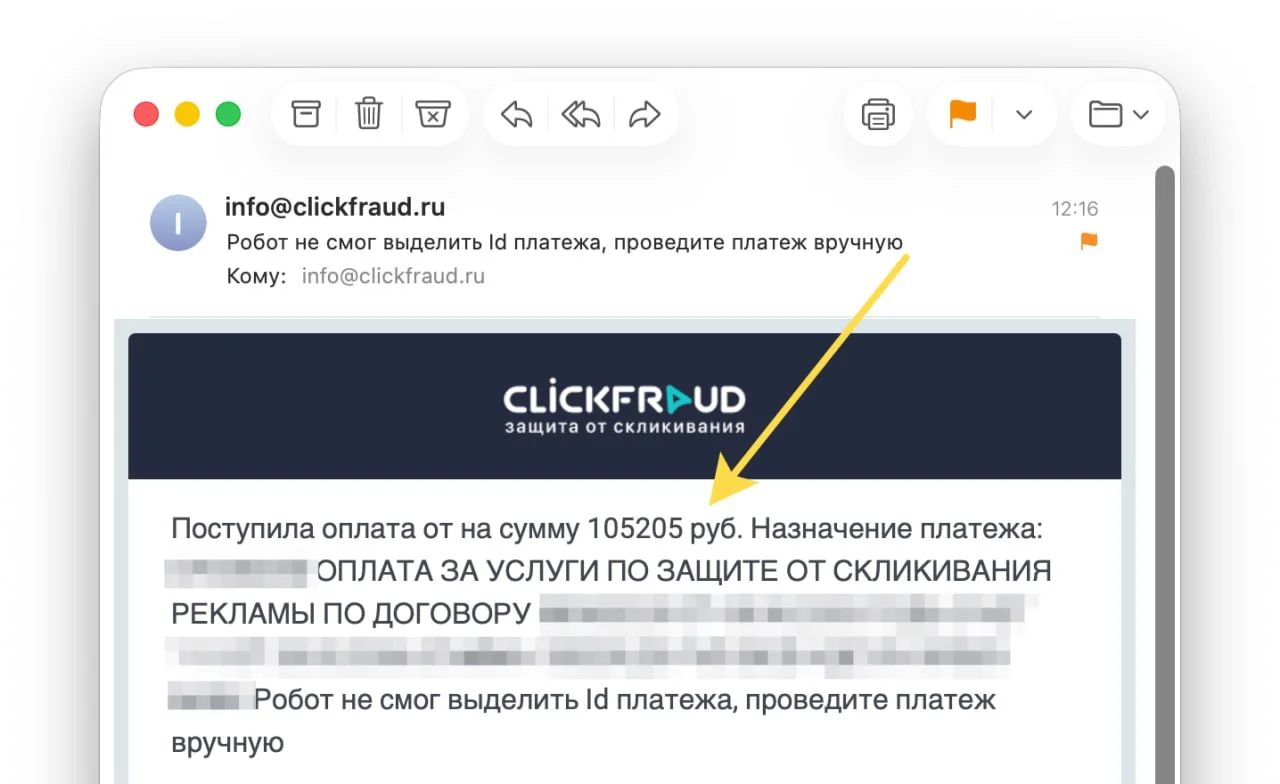Toggle the orange flag in toolbar

[x=962, y=114]
